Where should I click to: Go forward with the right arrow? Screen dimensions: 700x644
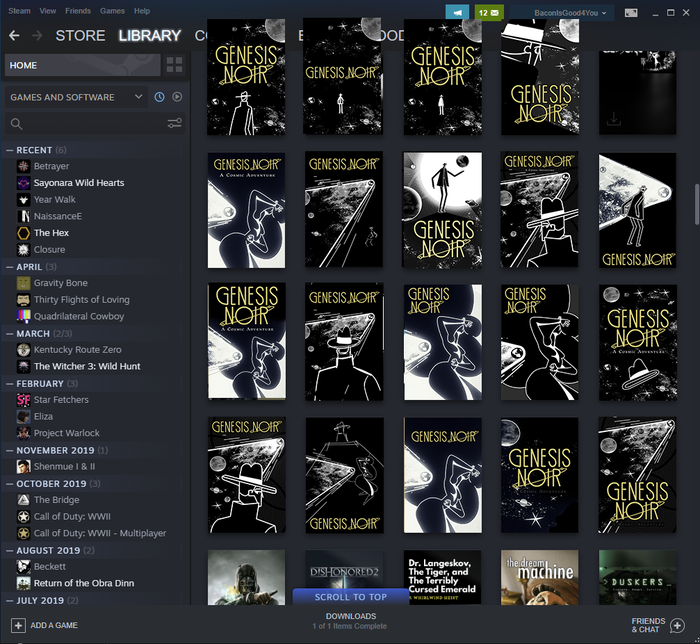click(x=38, y=36)
